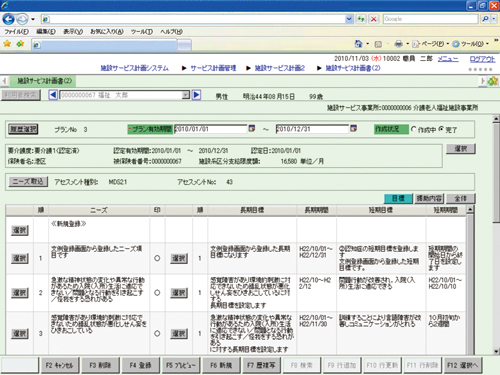The height and width of the screenshot is (375, 500).
Task: Expand the address bar dropdown
Action: (x=349, y=19)
